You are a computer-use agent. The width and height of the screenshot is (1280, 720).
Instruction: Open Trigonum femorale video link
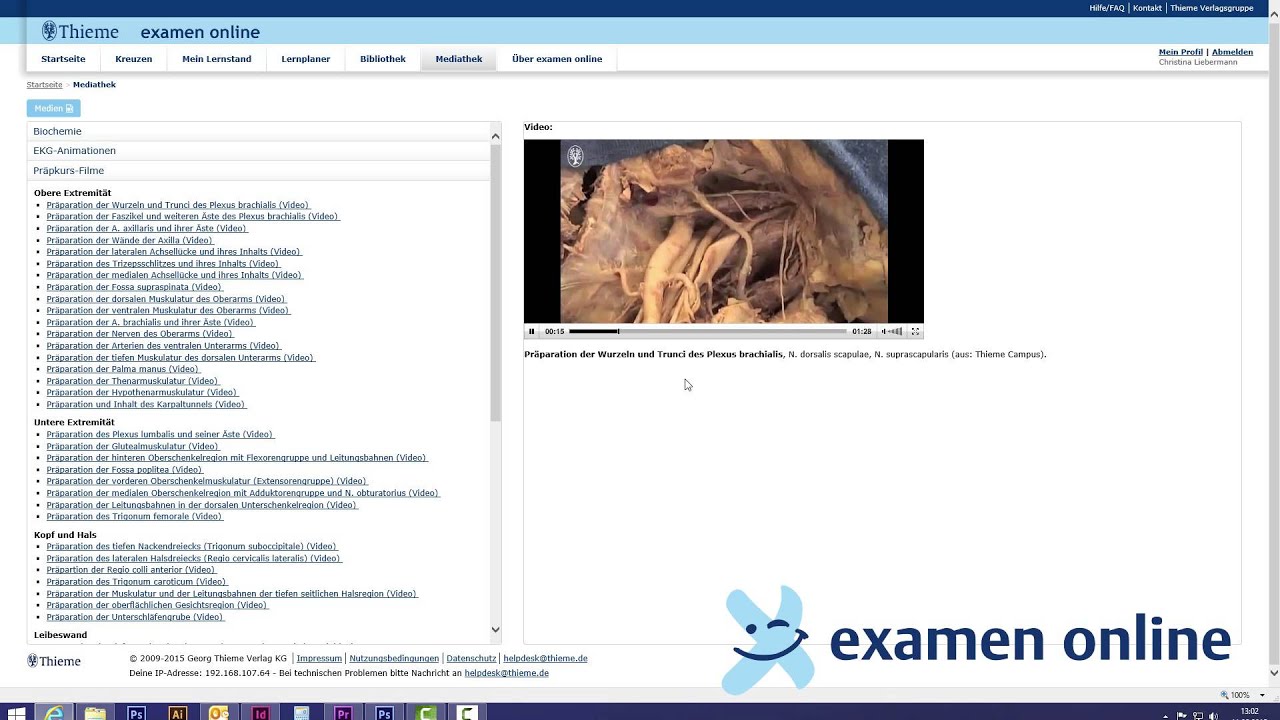click(135, 517)
